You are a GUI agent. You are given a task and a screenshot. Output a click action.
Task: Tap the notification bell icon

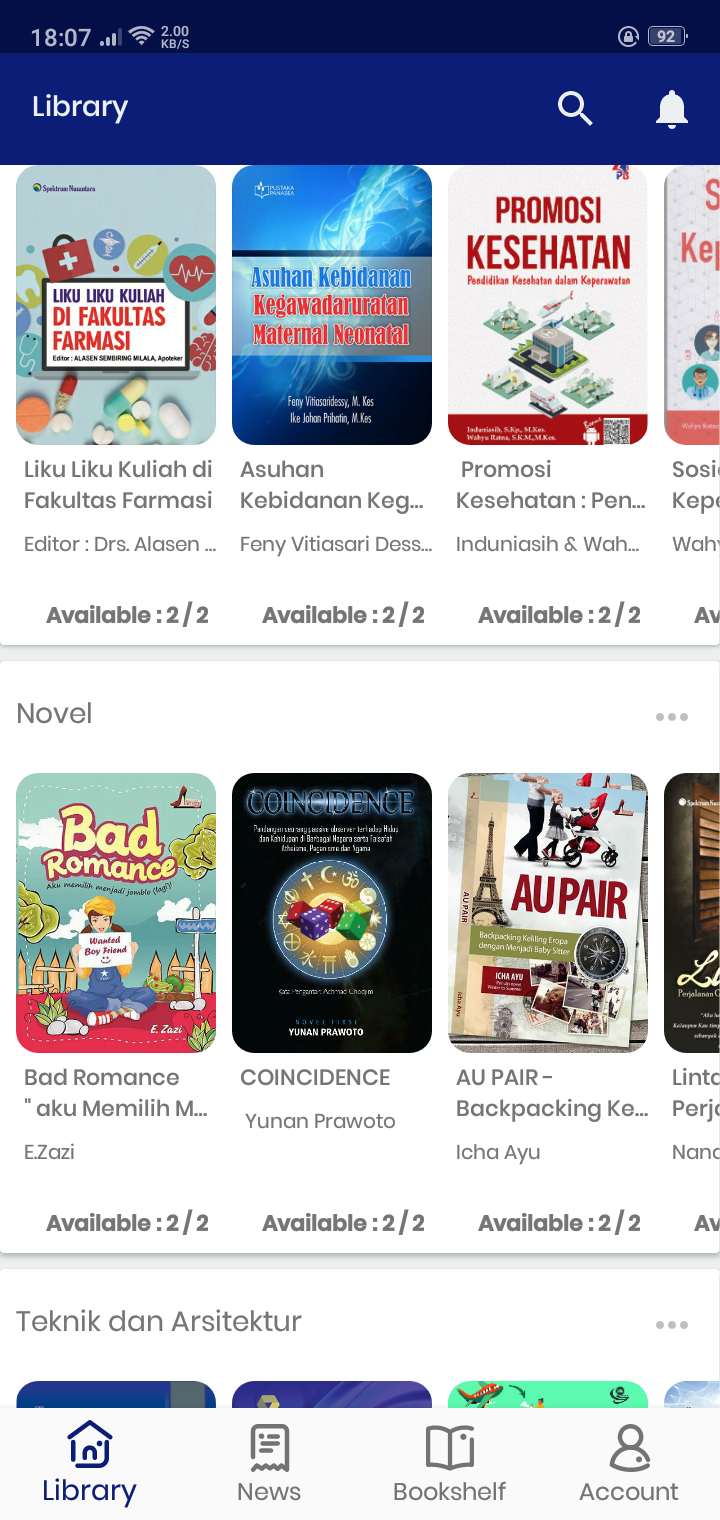point(672,109)
